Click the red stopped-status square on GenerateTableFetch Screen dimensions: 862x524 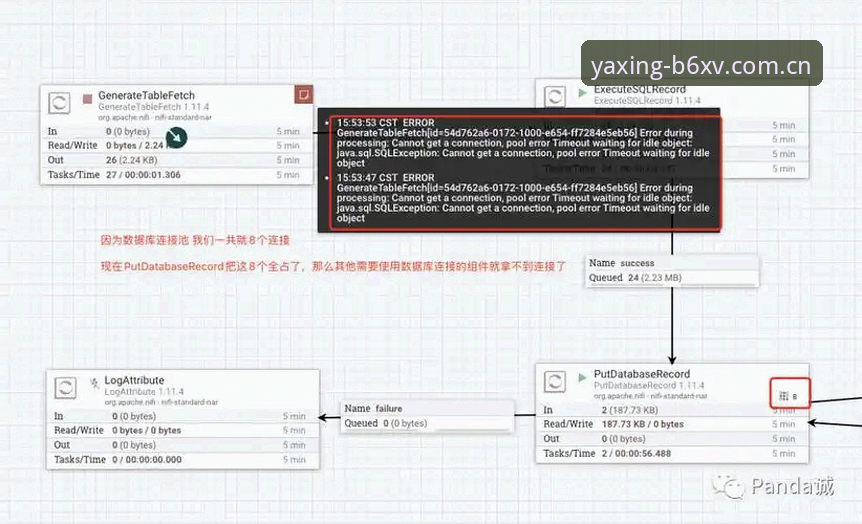87,98
